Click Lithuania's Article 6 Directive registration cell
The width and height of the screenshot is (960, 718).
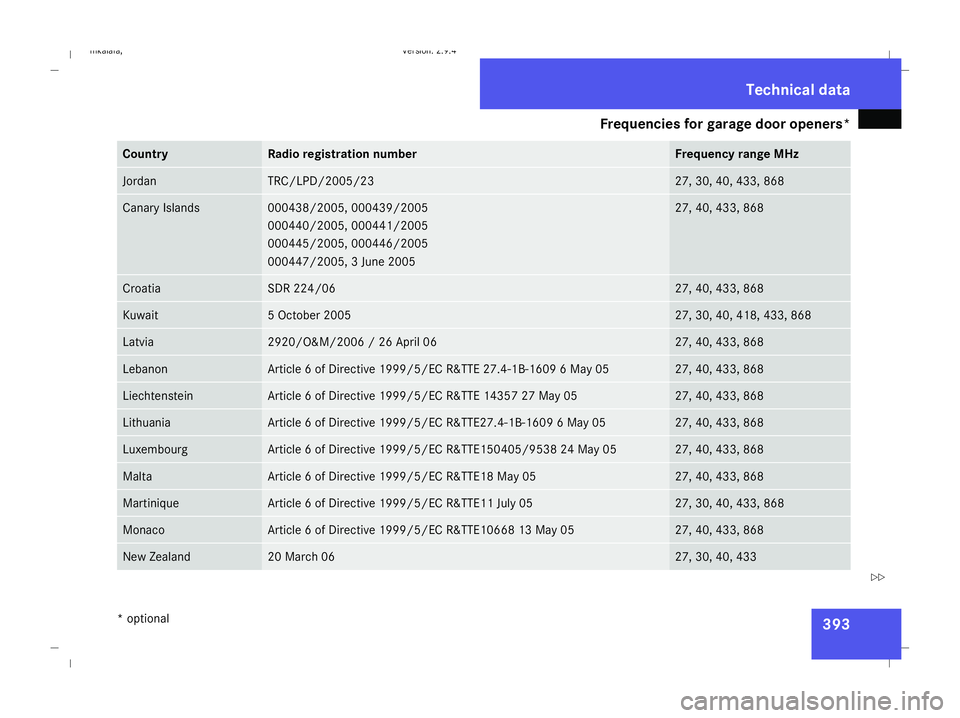coord(465,423)
